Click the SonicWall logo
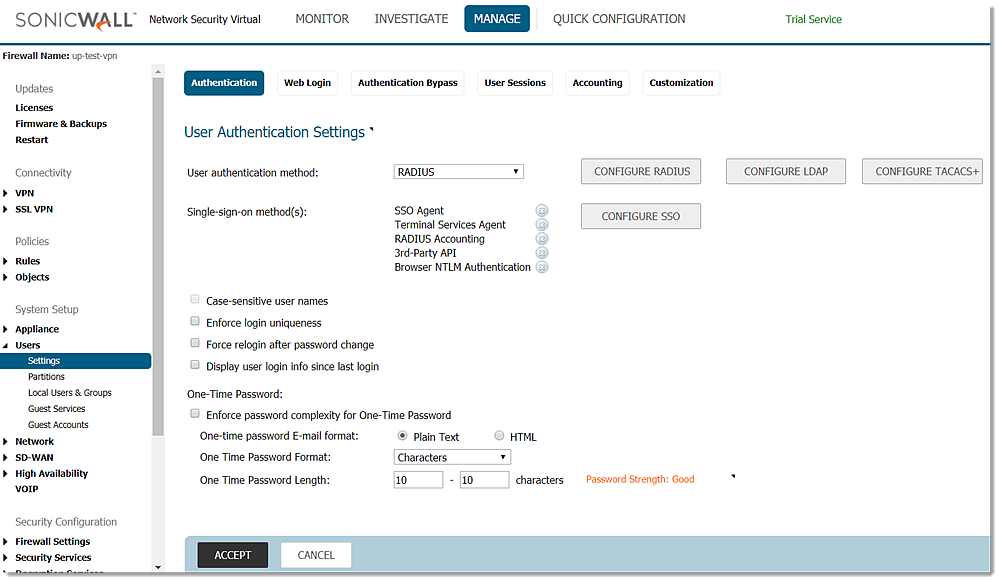The image size is (1000, 582). 69,19
